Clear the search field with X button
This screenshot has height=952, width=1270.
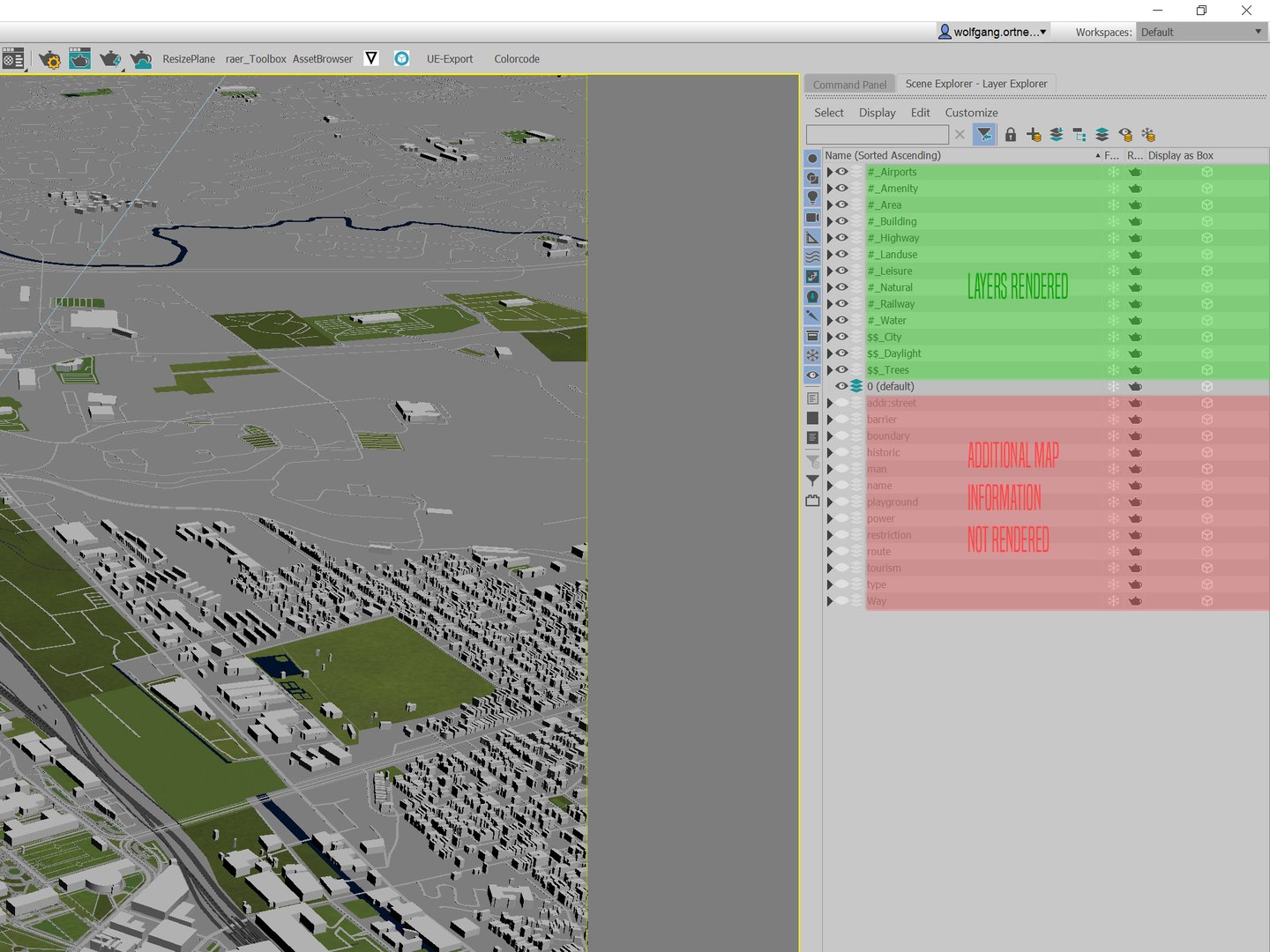[960, 135]
